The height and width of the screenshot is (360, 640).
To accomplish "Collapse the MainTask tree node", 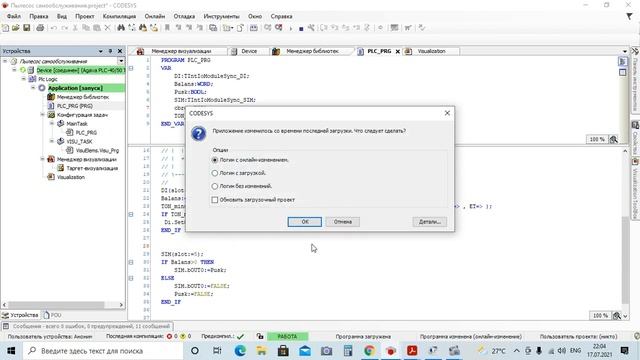I will coord(52,123).
